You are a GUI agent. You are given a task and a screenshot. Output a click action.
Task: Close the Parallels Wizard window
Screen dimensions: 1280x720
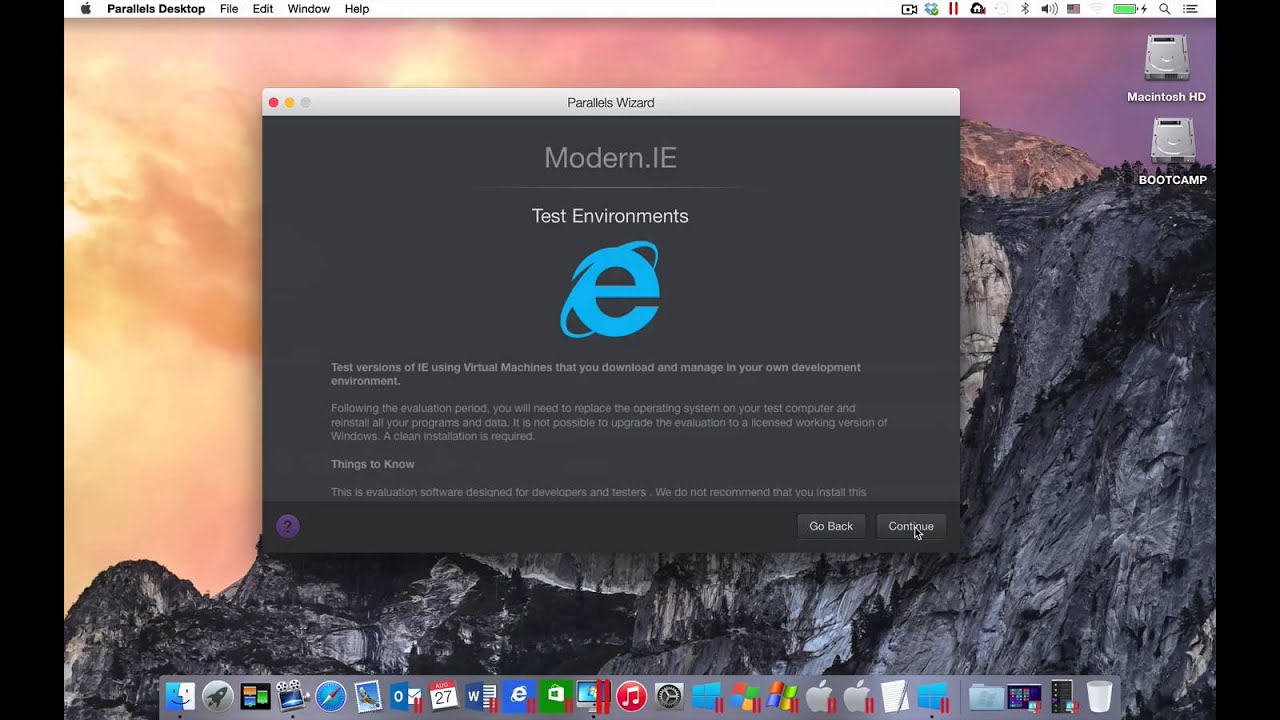273,102
